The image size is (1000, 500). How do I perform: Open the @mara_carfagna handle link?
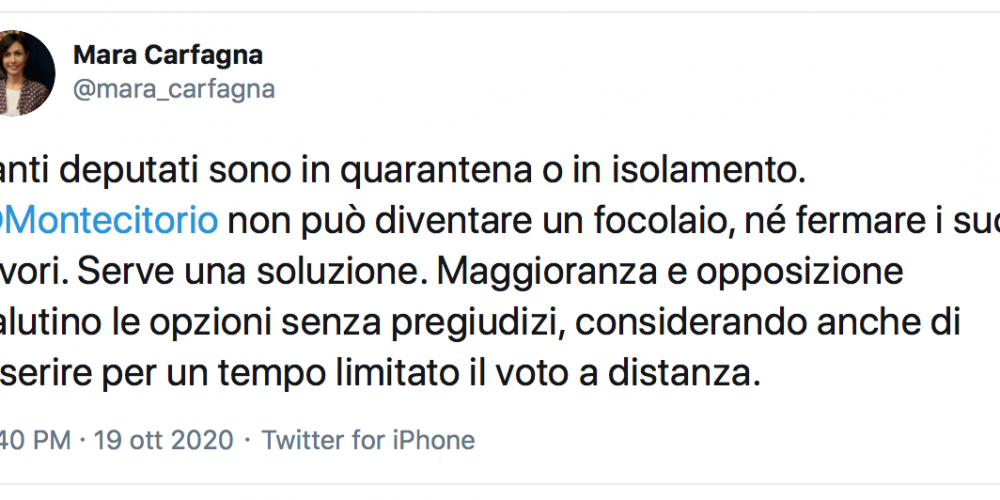(x=174, y=89)
